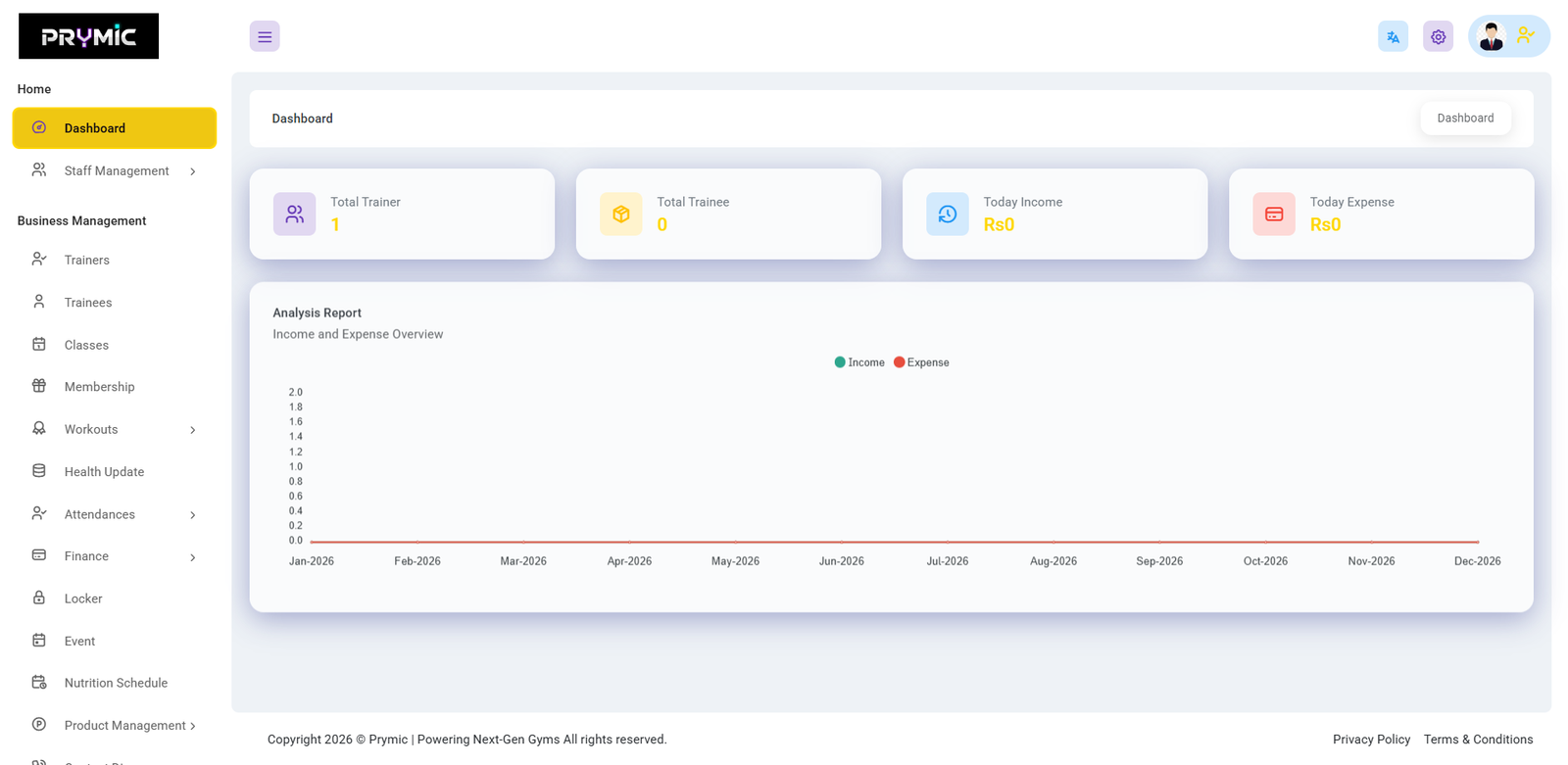The image size is (1568, 765).
Task: Open the Privacy Policy link
Action: click(1371, 740)
